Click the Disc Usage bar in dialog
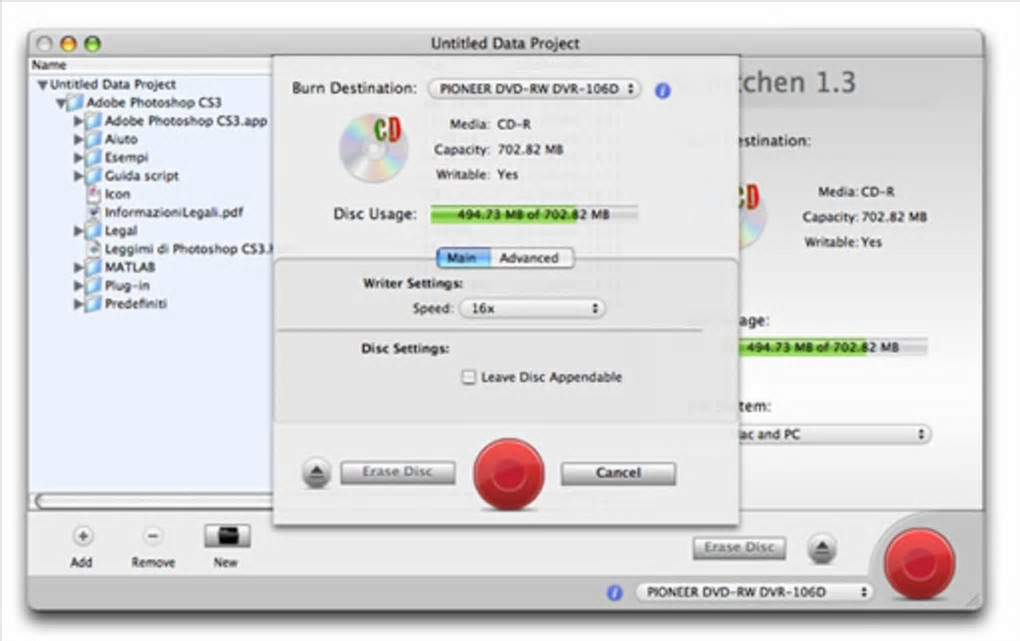 (x=533, y=214)
